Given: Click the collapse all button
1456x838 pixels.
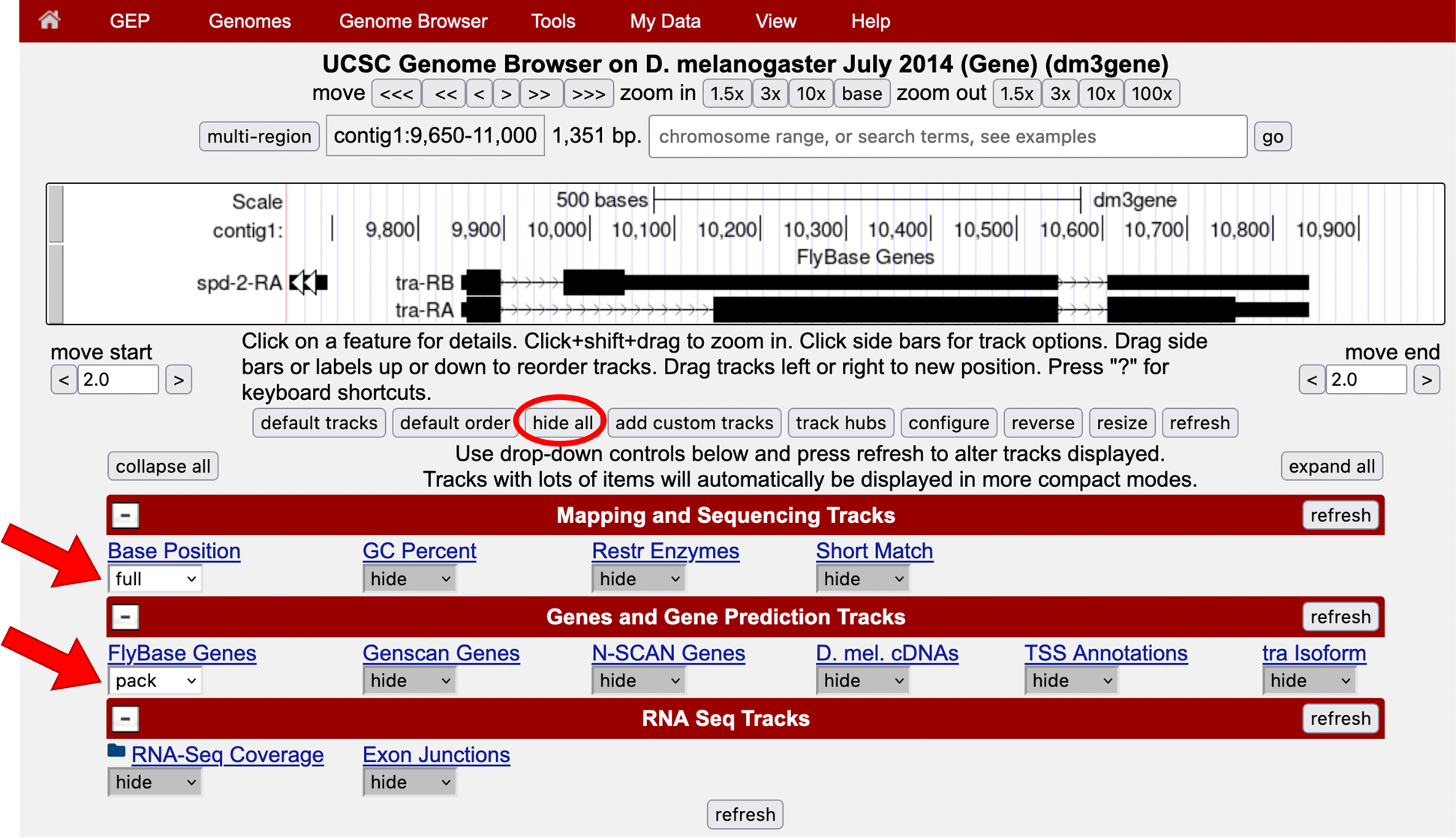Looking at the screenshot, I should (163, 466).
